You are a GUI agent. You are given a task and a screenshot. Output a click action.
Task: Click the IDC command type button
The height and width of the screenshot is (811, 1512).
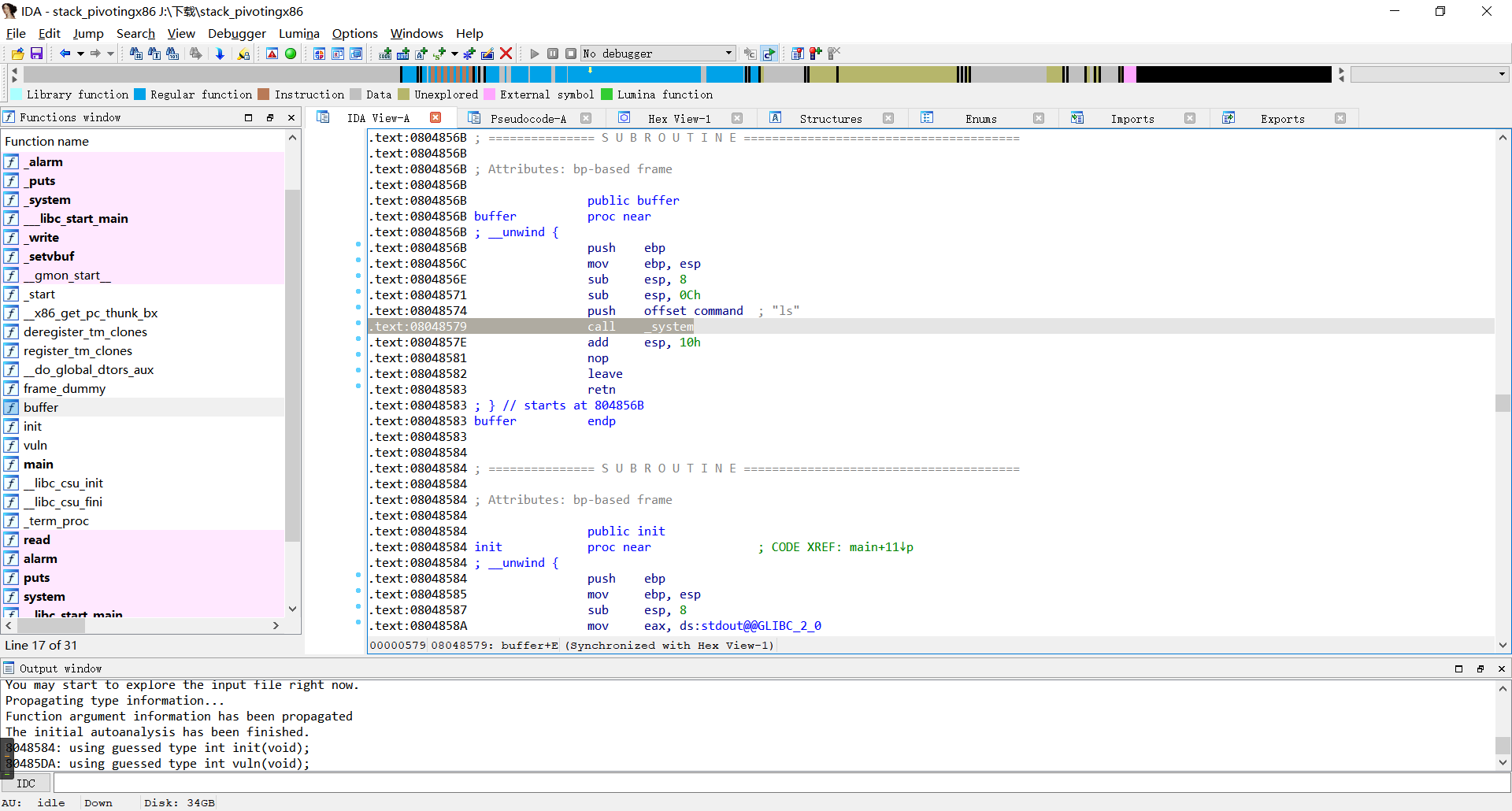26,783
